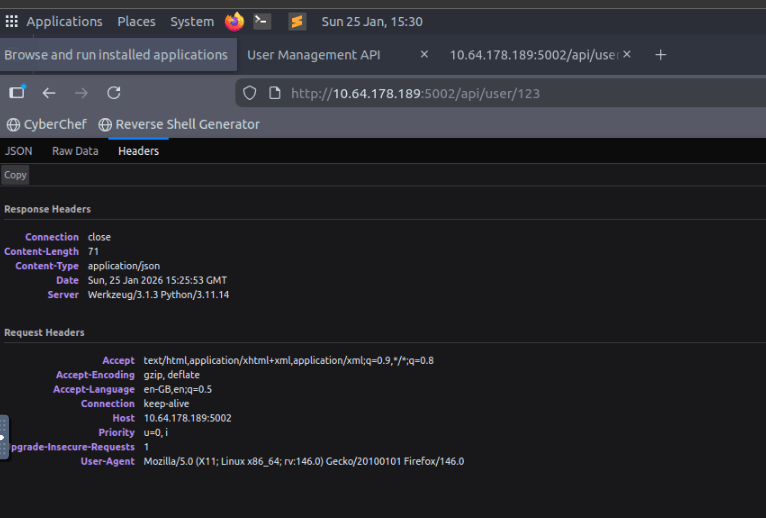Click the Copy button
766x518 pixels.
click(15, 175)
